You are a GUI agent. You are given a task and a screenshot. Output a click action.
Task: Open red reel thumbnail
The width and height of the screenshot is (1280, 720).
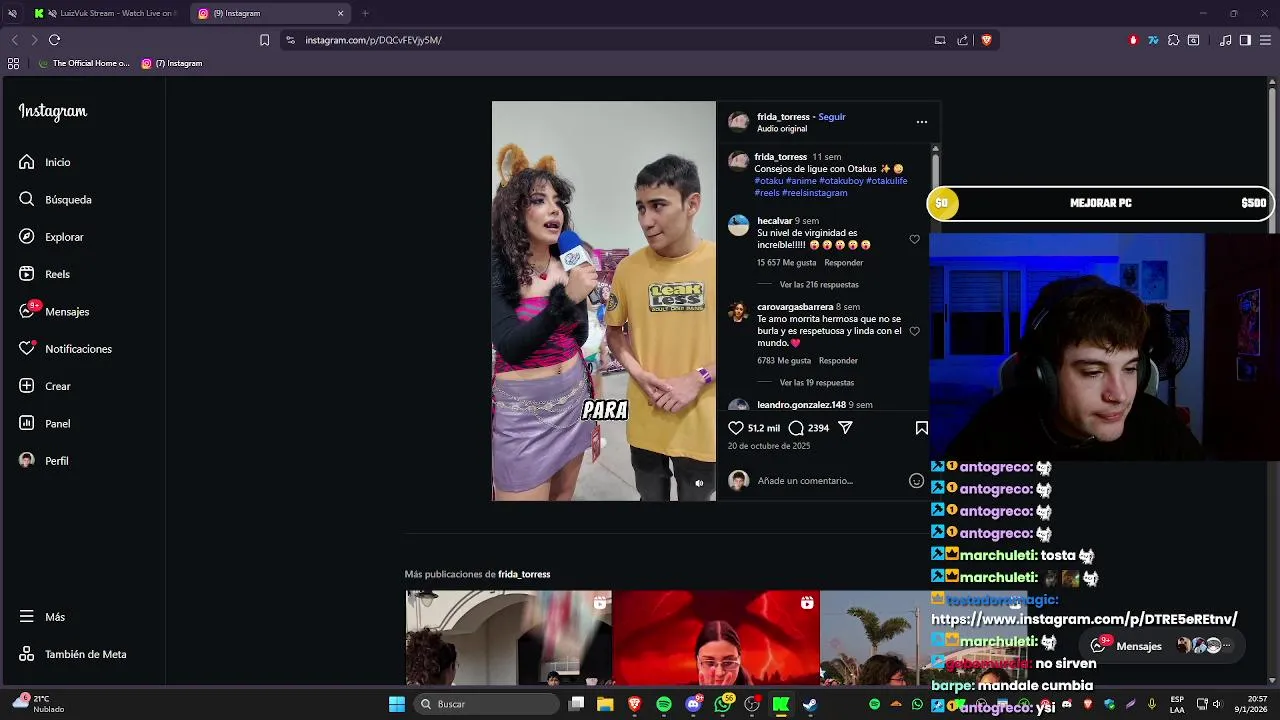point(715,638)
